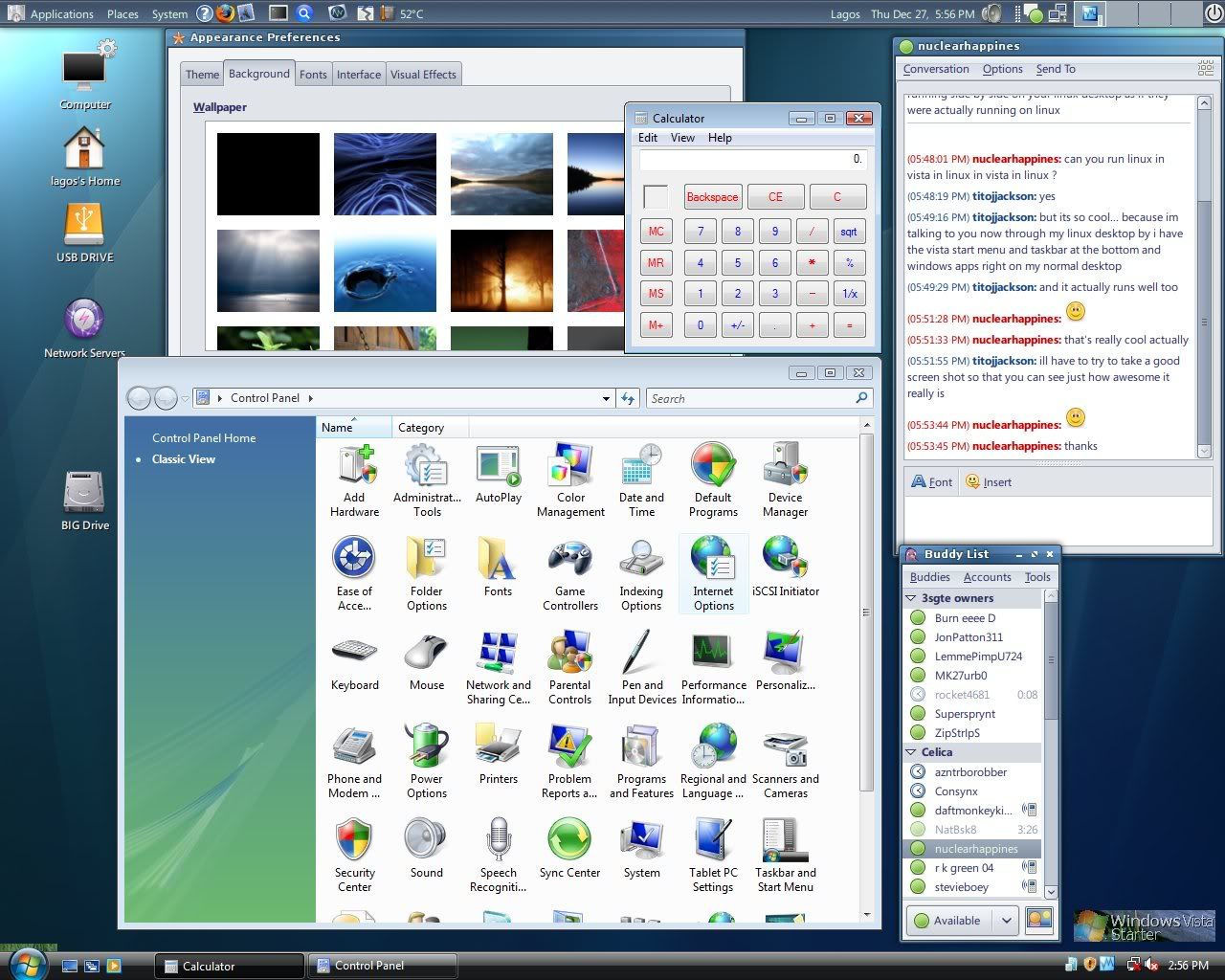Select the water droplet wallpaper thumbnail
The height and width of the screenshot is (980, 1225).
point(385,271)
